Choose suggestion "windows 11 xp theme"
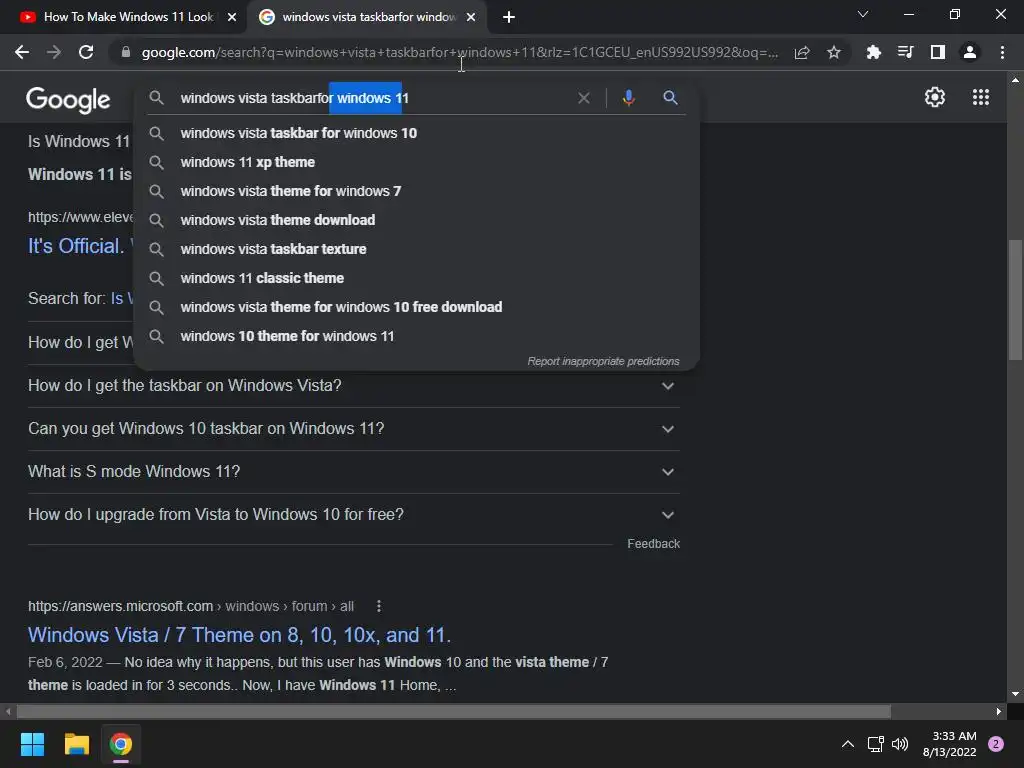Viewport: 1024px width, 768px height. click(x=416, y=162)
